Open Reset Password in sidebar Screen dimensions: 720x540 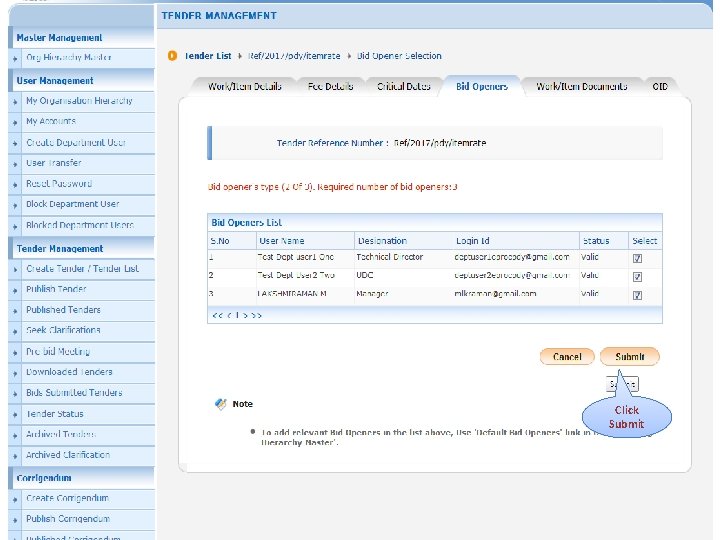tap(59, 184)
